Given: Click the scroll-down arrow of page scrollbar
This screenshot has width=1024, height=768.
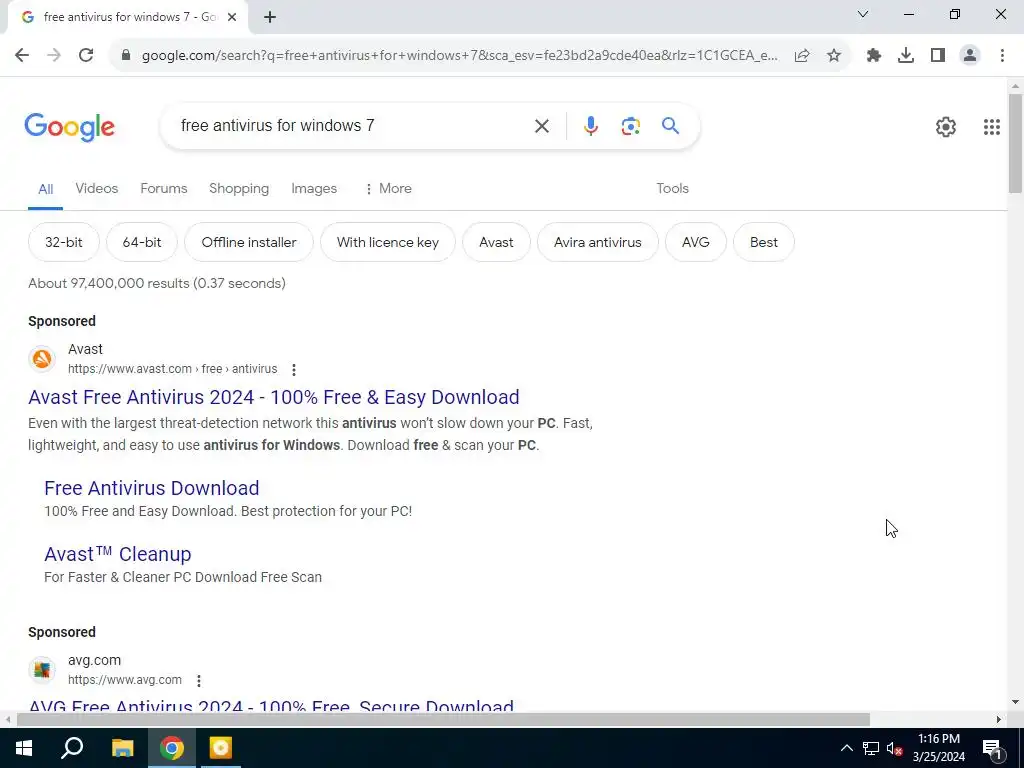Looking at the screenshot, I should (x=1015, y=703).
